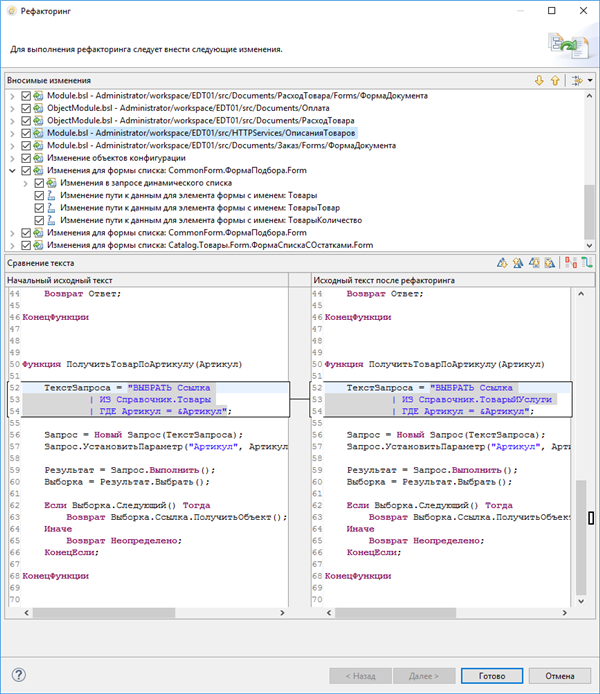The height and width of the screenshot is (694, 600).
Task: Go to next change arrow in changes toolbar
Action: 540,80
